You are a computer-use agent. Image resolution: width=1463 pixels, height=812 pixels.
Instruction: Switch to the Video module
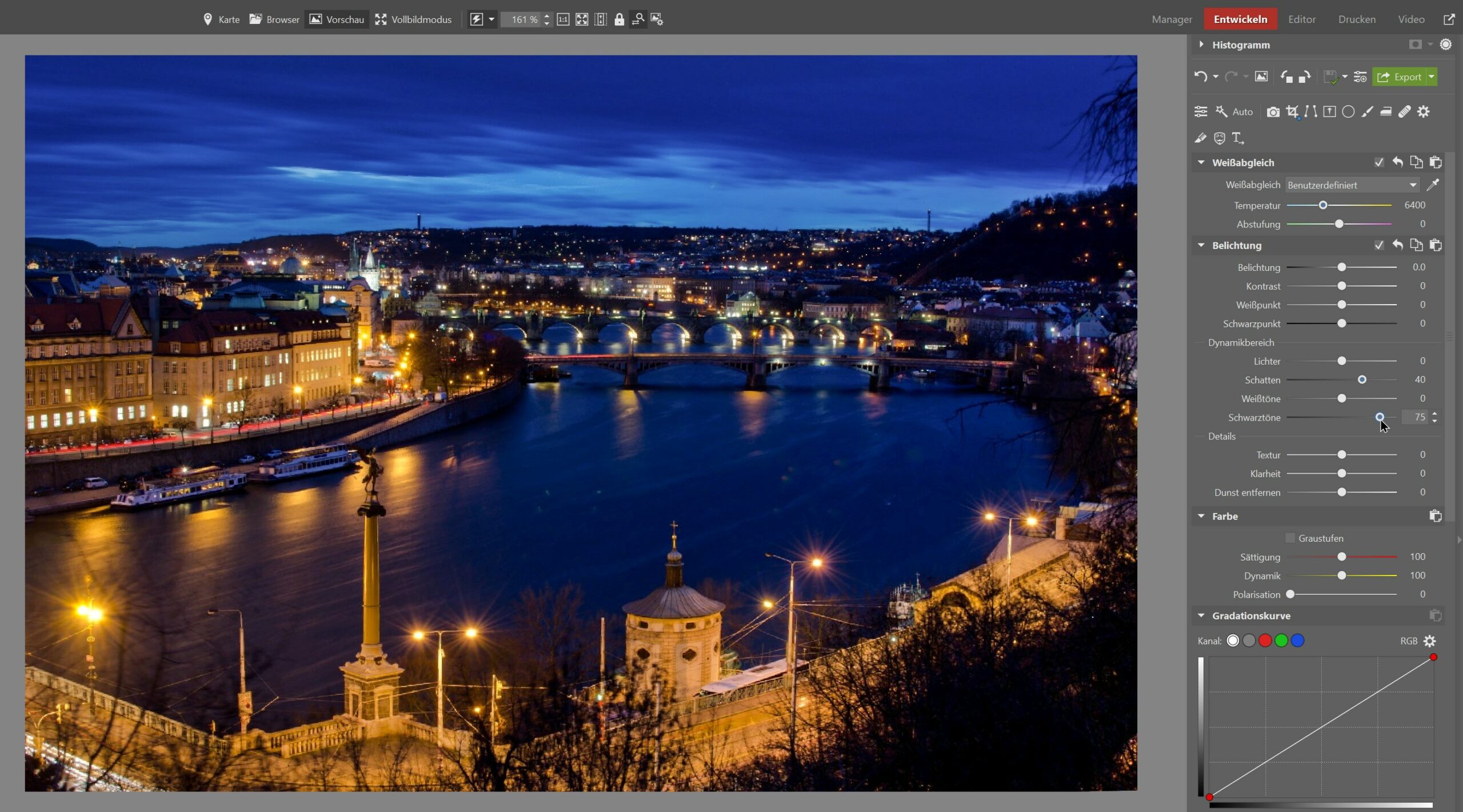(x=1411, y=19)
